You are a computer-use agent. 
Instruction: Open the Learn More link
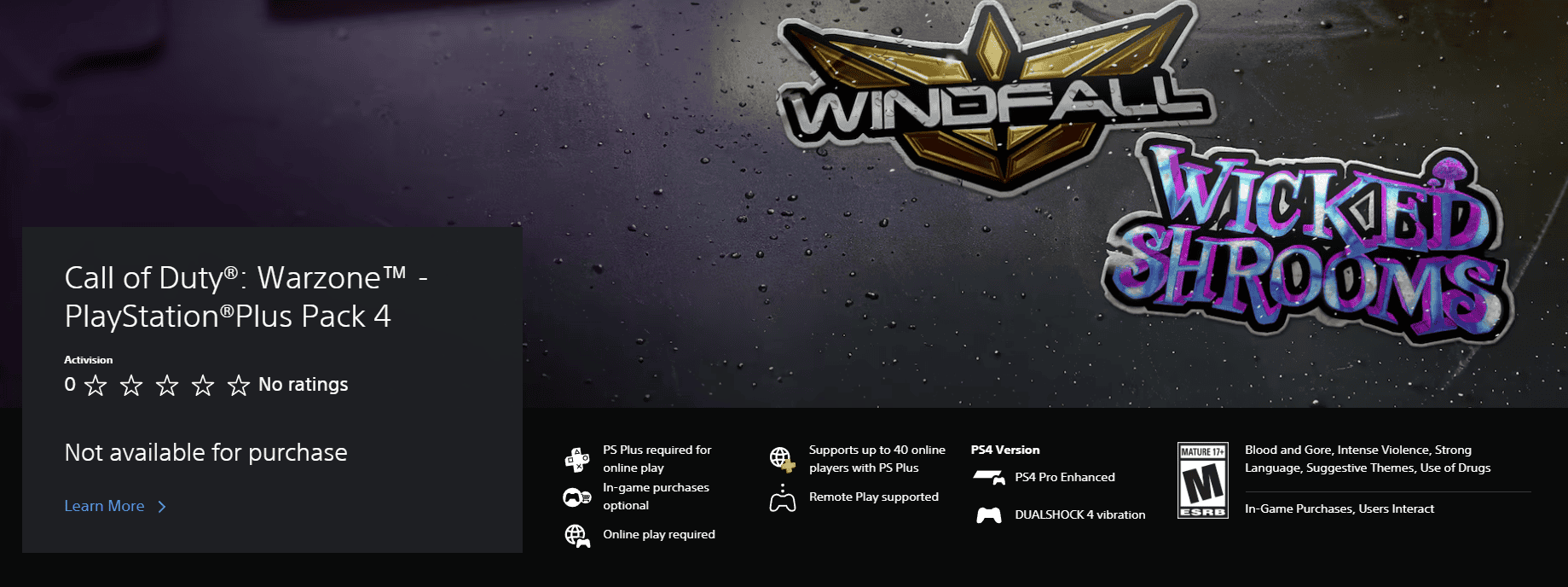click(x=105, y=506)
